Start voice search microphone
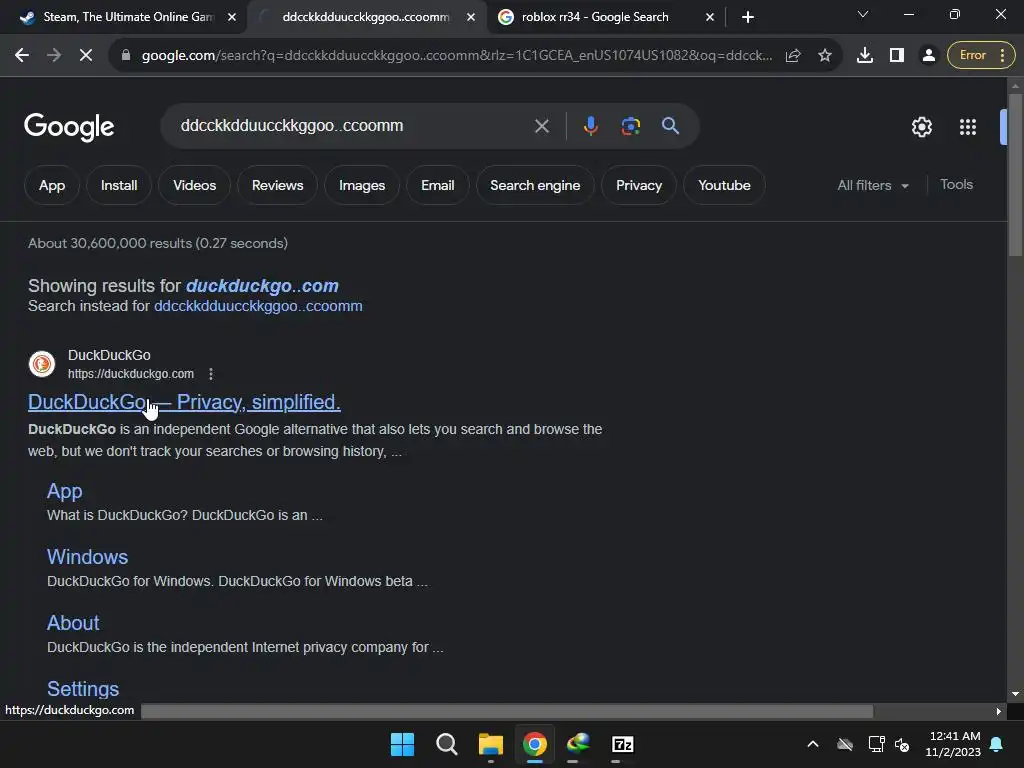 [x=590, y=126]
